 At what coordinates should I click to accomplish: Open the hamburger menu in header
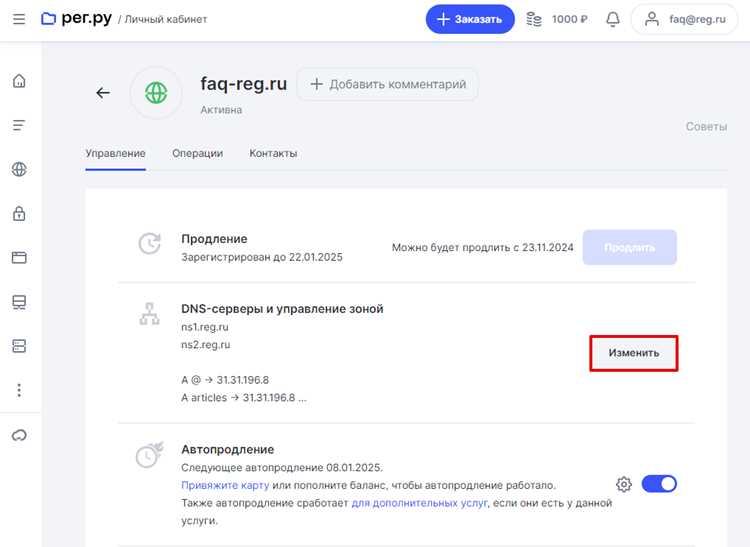point(19,19)
